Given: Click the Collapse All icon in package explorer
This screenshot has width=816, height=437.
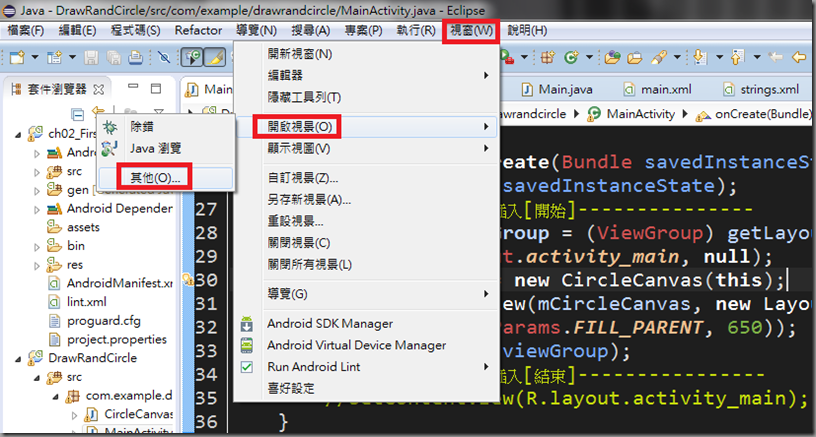Looking at the screenshot, I should coord(78,113).
